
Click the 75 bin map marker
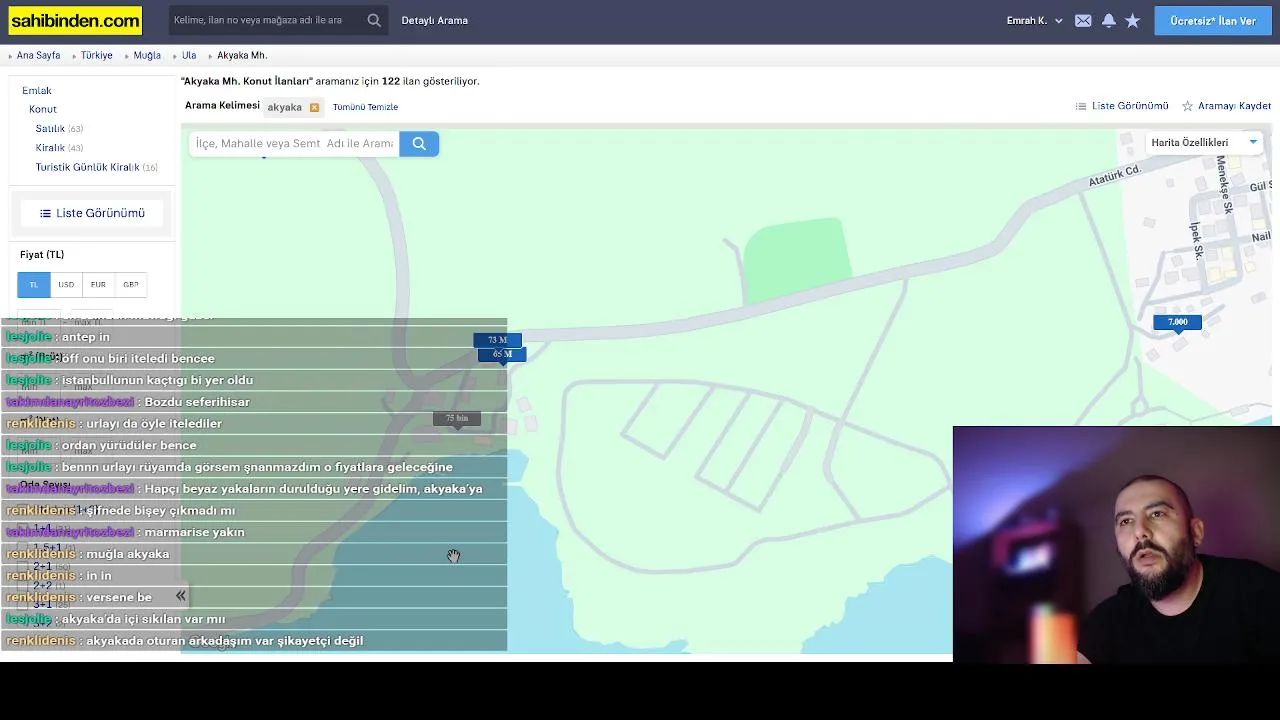(457, 418)
